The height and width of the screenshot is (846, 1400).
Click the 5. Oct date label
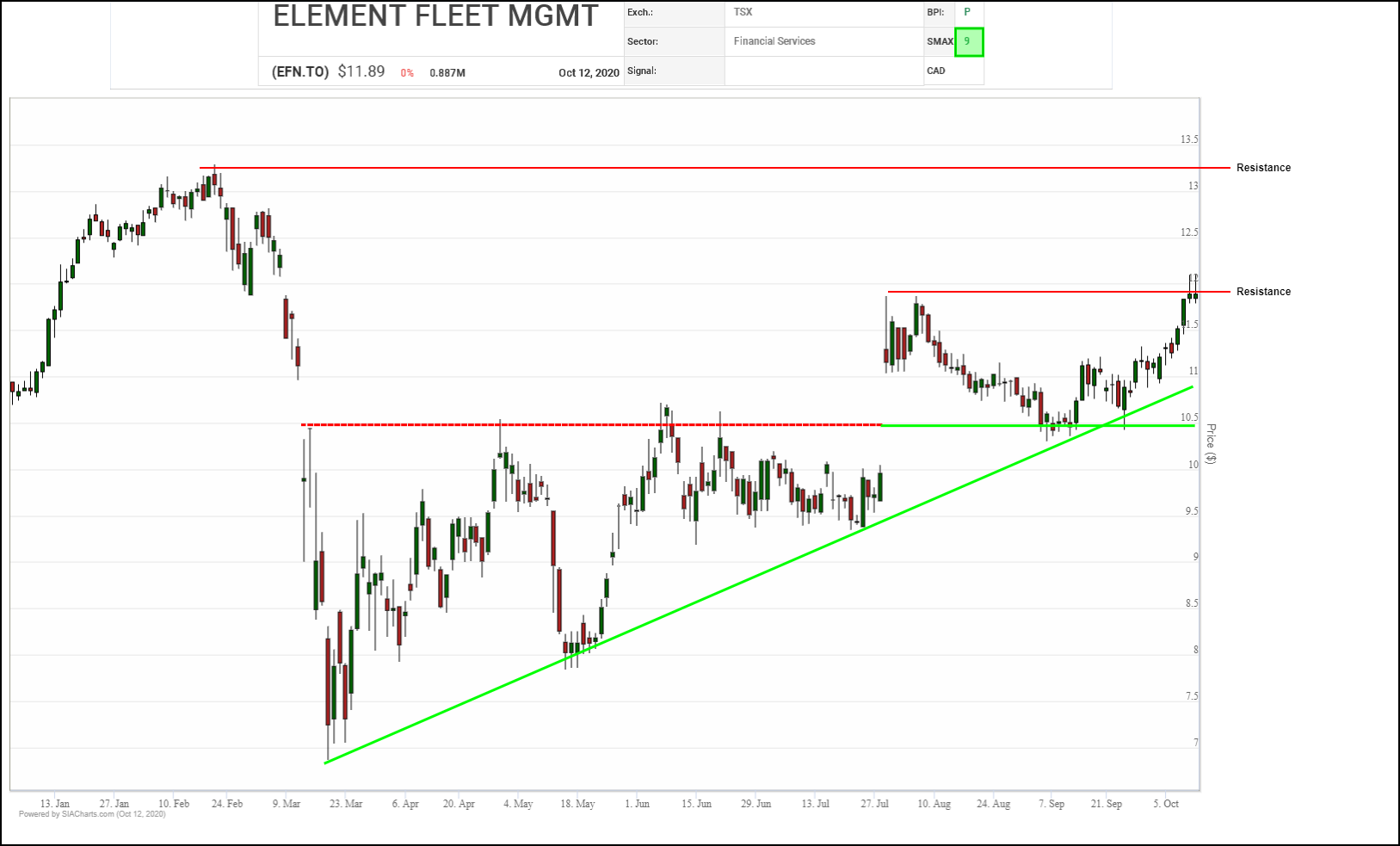[x=1166, y=804]
